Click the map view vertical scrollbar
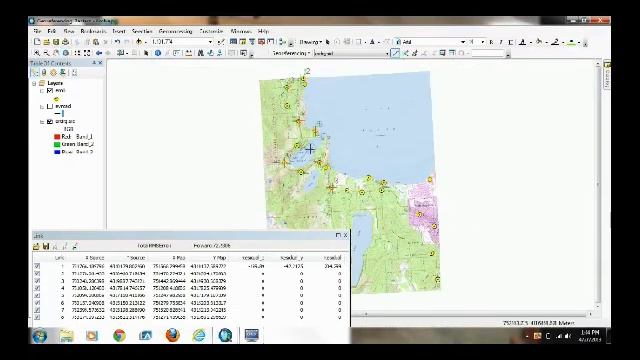The image size is (640, 360). [x=598, y=184]
